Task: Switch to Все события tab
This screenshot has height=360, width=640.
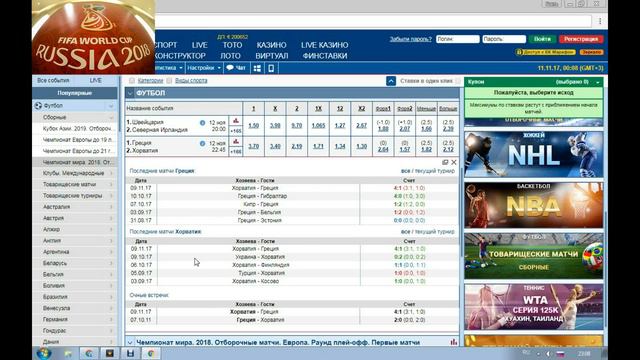Action: click(x=53, y=80)
